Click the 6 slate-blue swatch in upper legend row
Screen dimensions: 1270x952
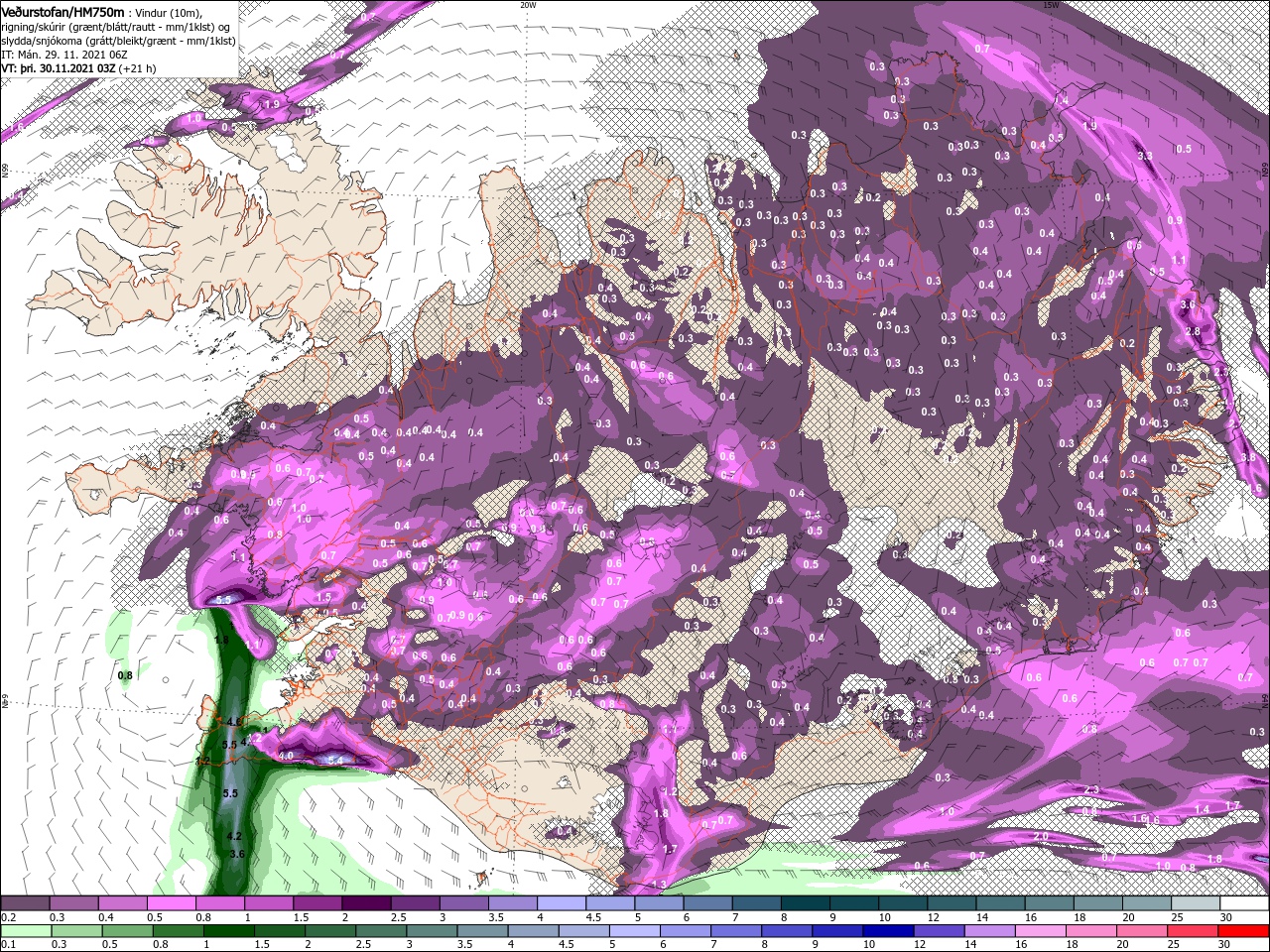(708, 903)
